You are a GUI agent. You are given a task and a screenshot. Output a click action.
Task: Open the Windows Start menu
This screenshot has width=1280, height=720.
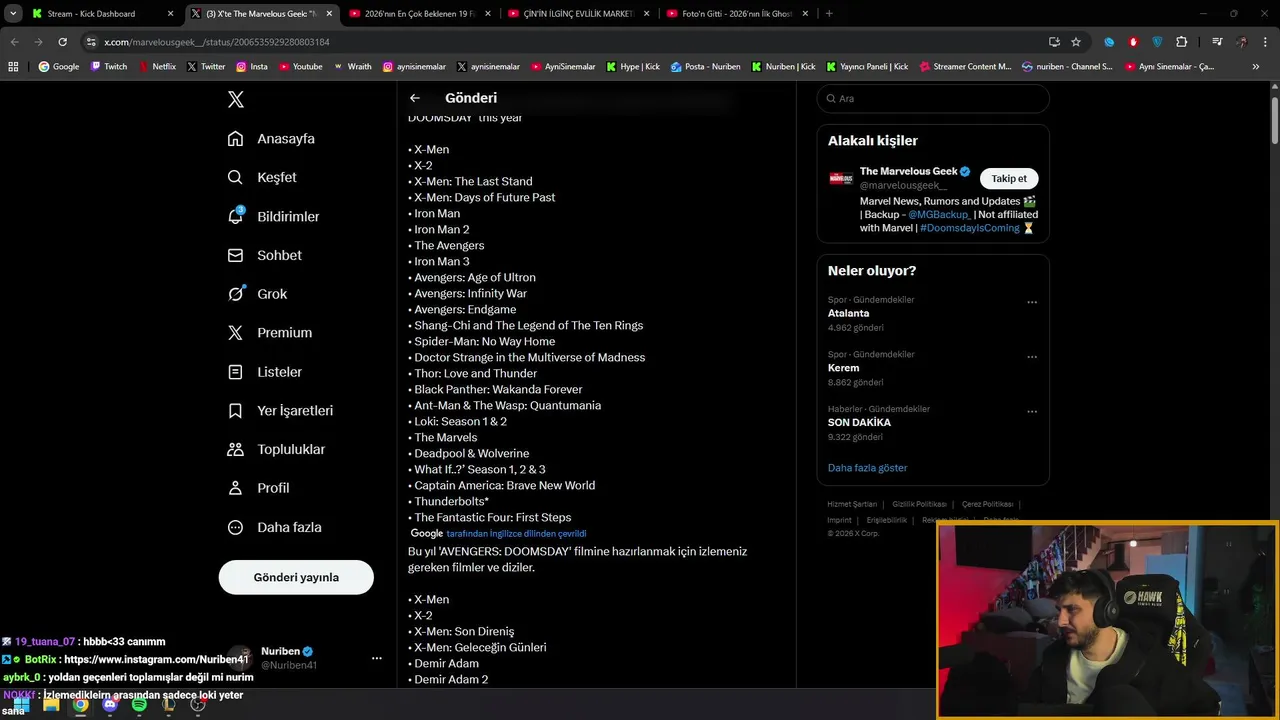21,704
